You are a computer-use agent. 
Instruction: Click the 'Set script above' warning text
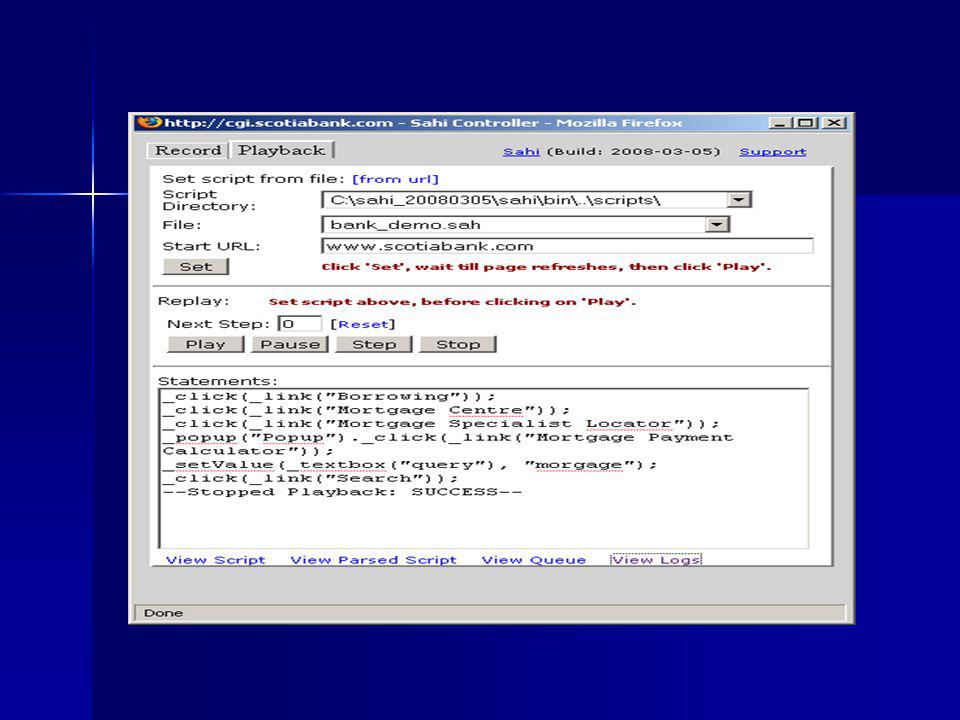click(x=452, y=301)
